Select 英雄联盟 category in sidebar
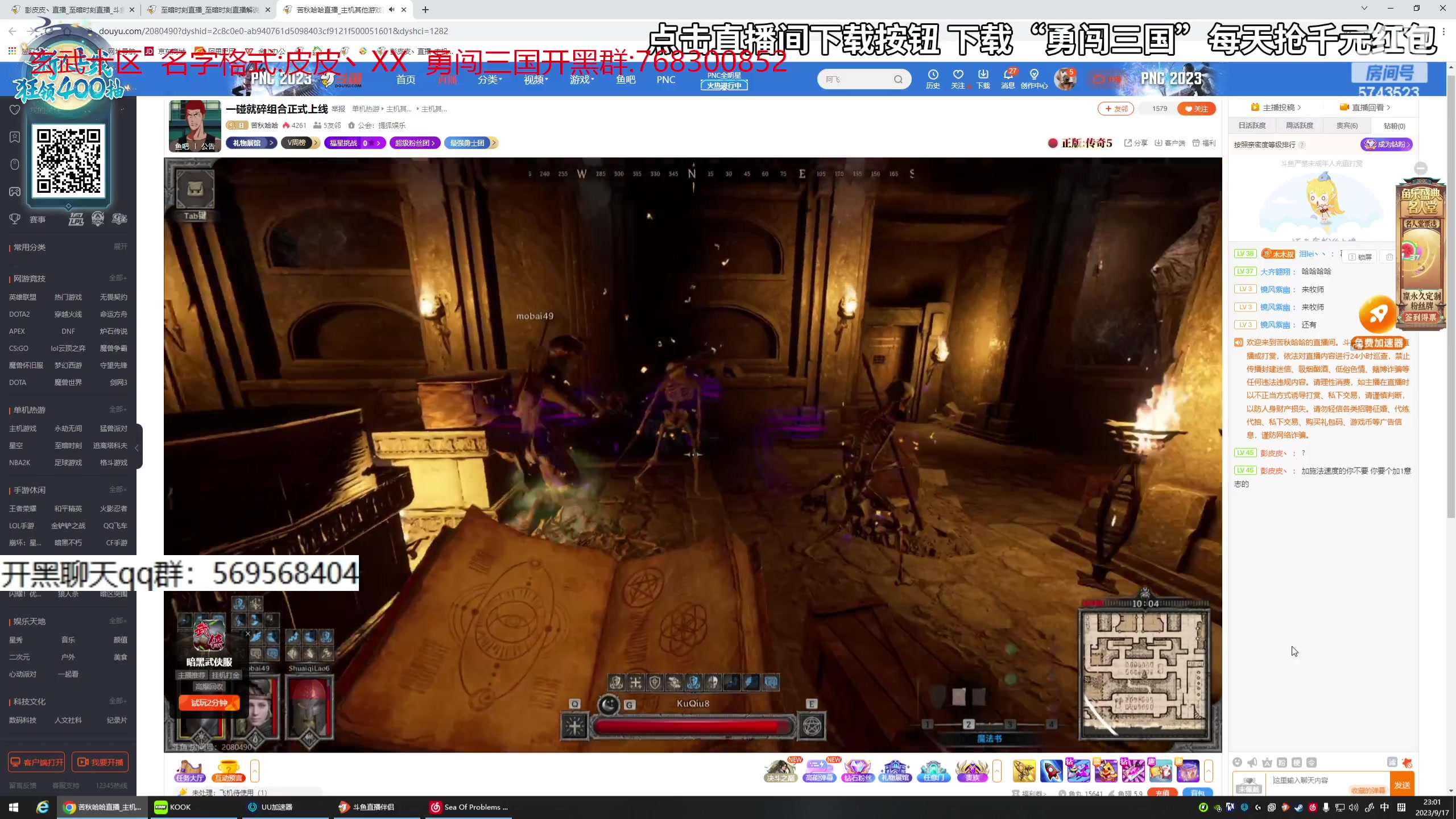Viewport: 1456px width, 819px height. pyautogui.click(x=23, y=297)
